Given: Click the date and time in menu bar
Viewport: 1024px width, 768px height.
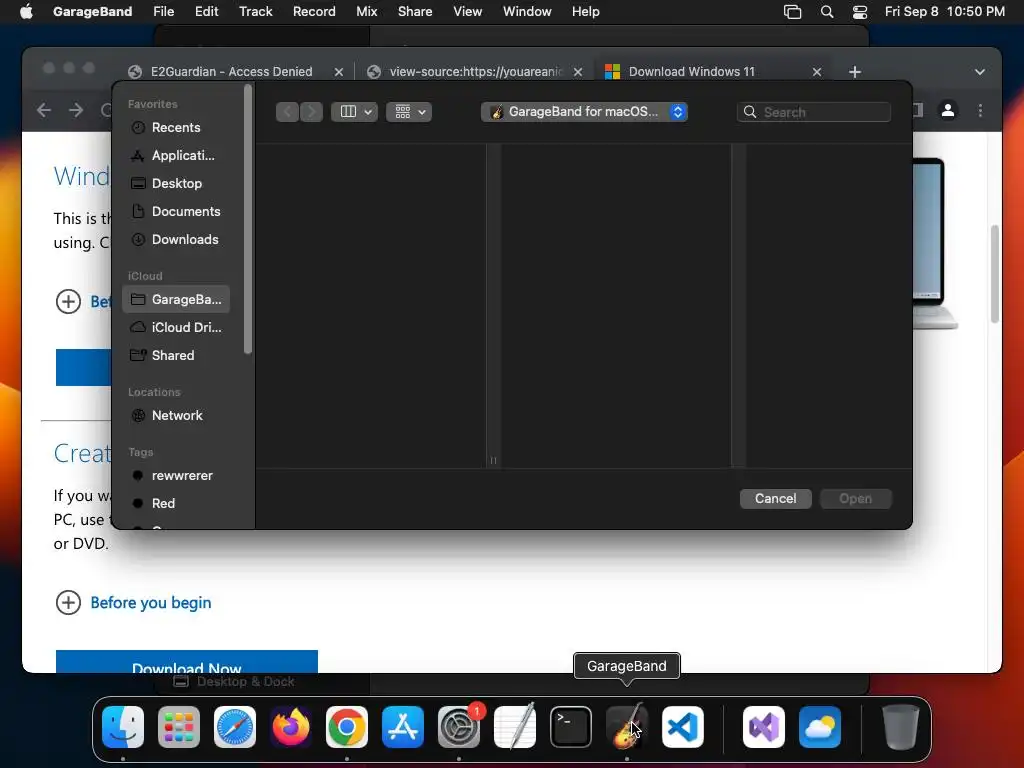Looking at the screenshot, I should [x=944, y=11].
